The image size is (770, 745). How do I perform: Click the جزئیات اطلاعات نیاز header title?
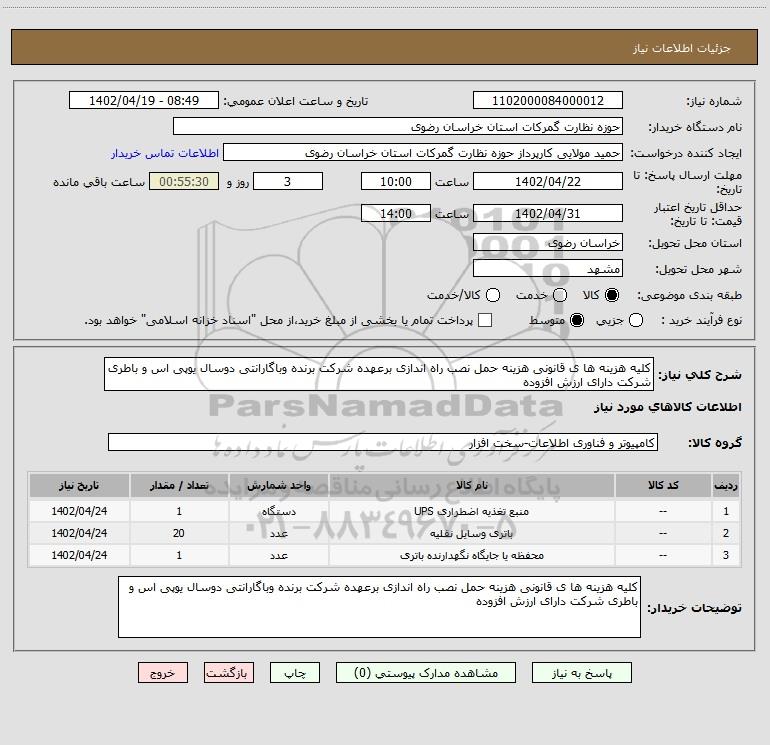coord(682,48)
